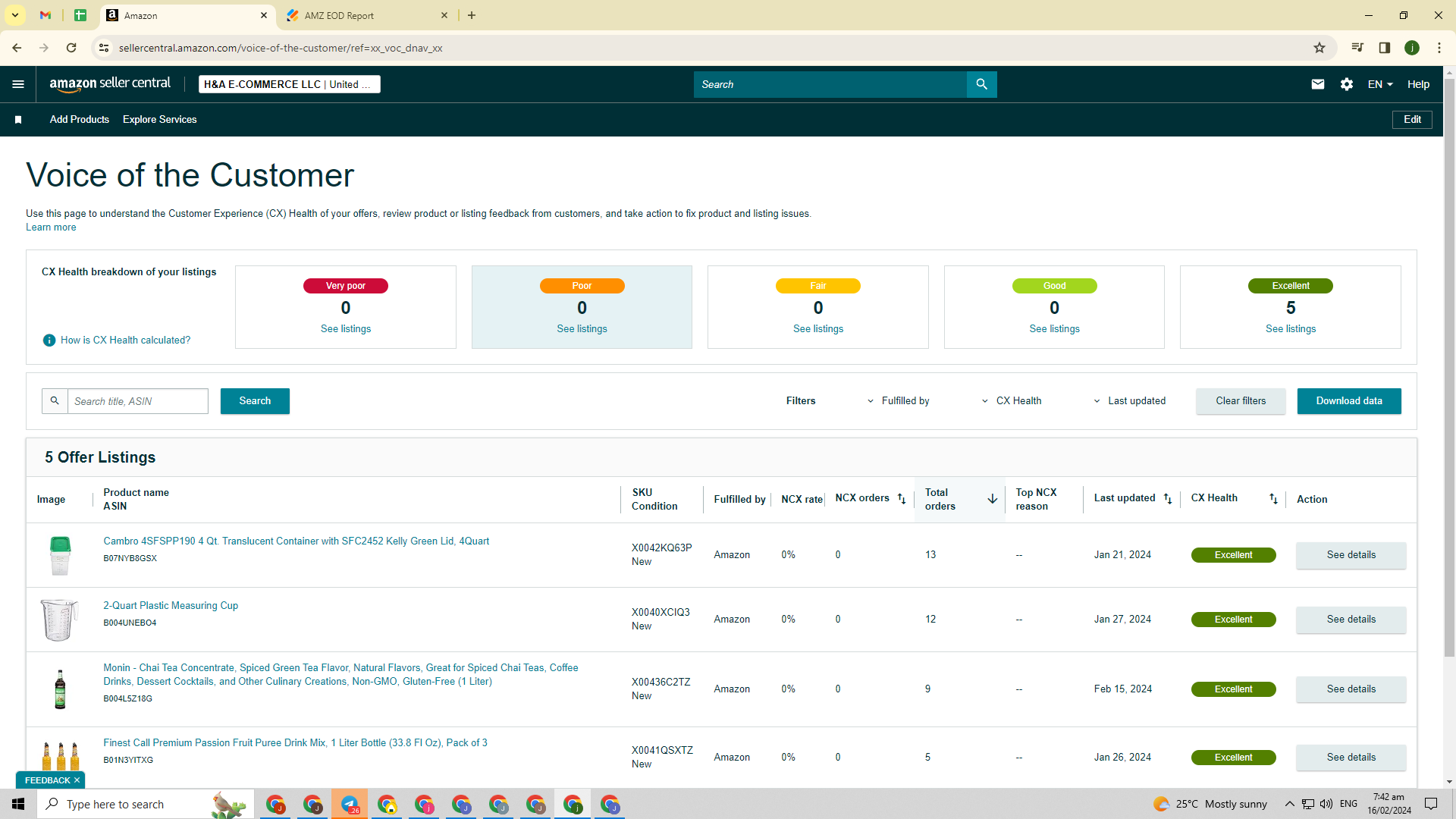The image size is (1456, 819).
Task: See listings under Good
Action: pos(1054,329)
